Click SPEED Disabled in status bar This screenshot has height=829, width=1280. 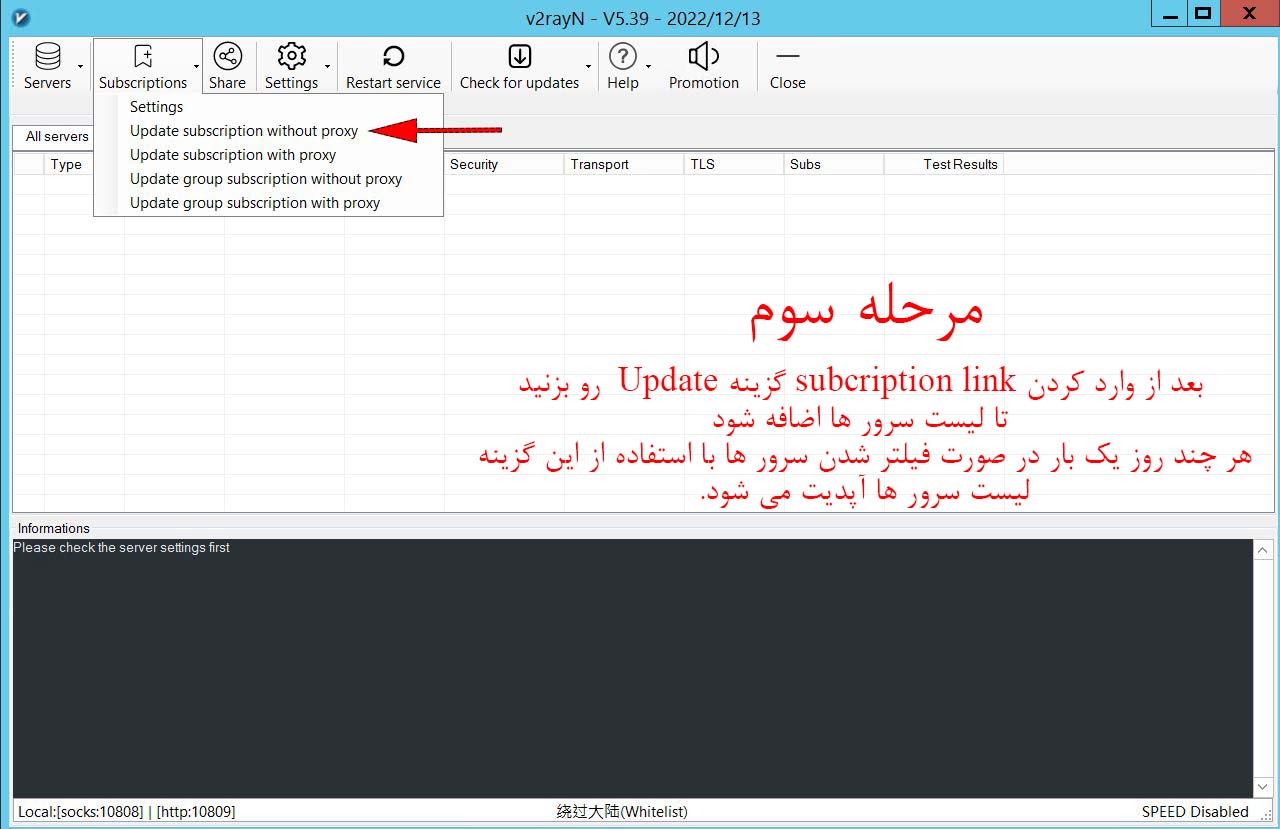pyautogui.click(x=1195, y=812)
